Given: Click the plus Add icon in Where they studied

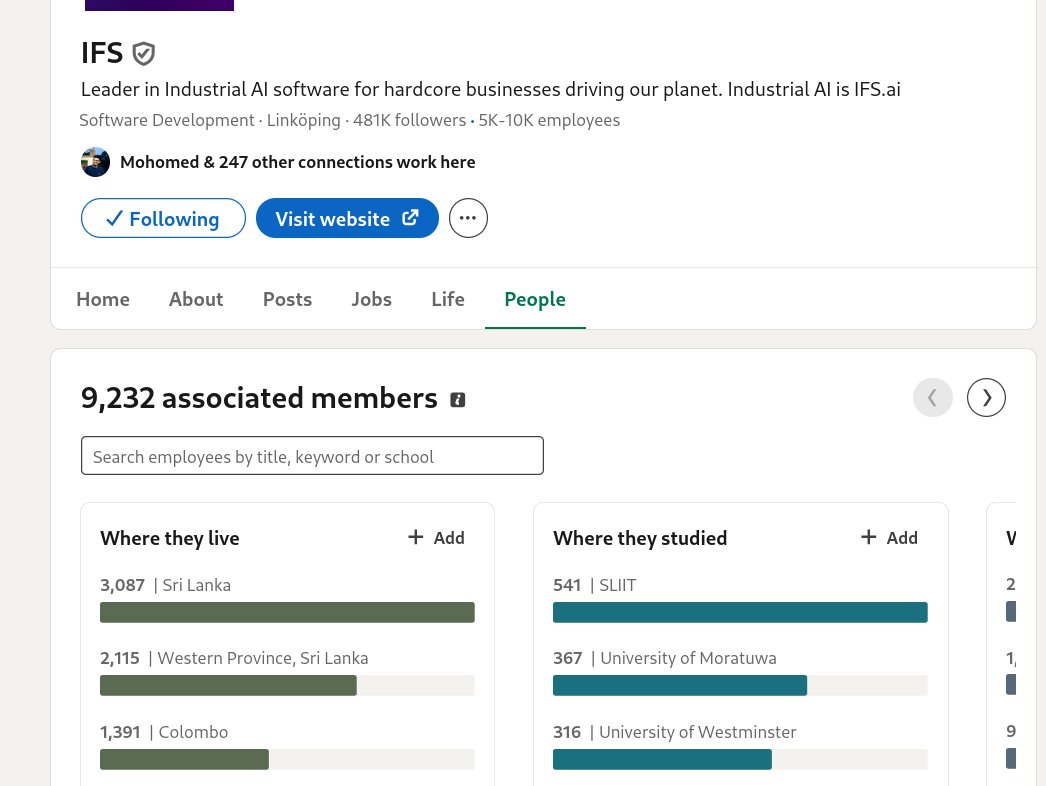Looking at the screenshot, I should 869,537.
